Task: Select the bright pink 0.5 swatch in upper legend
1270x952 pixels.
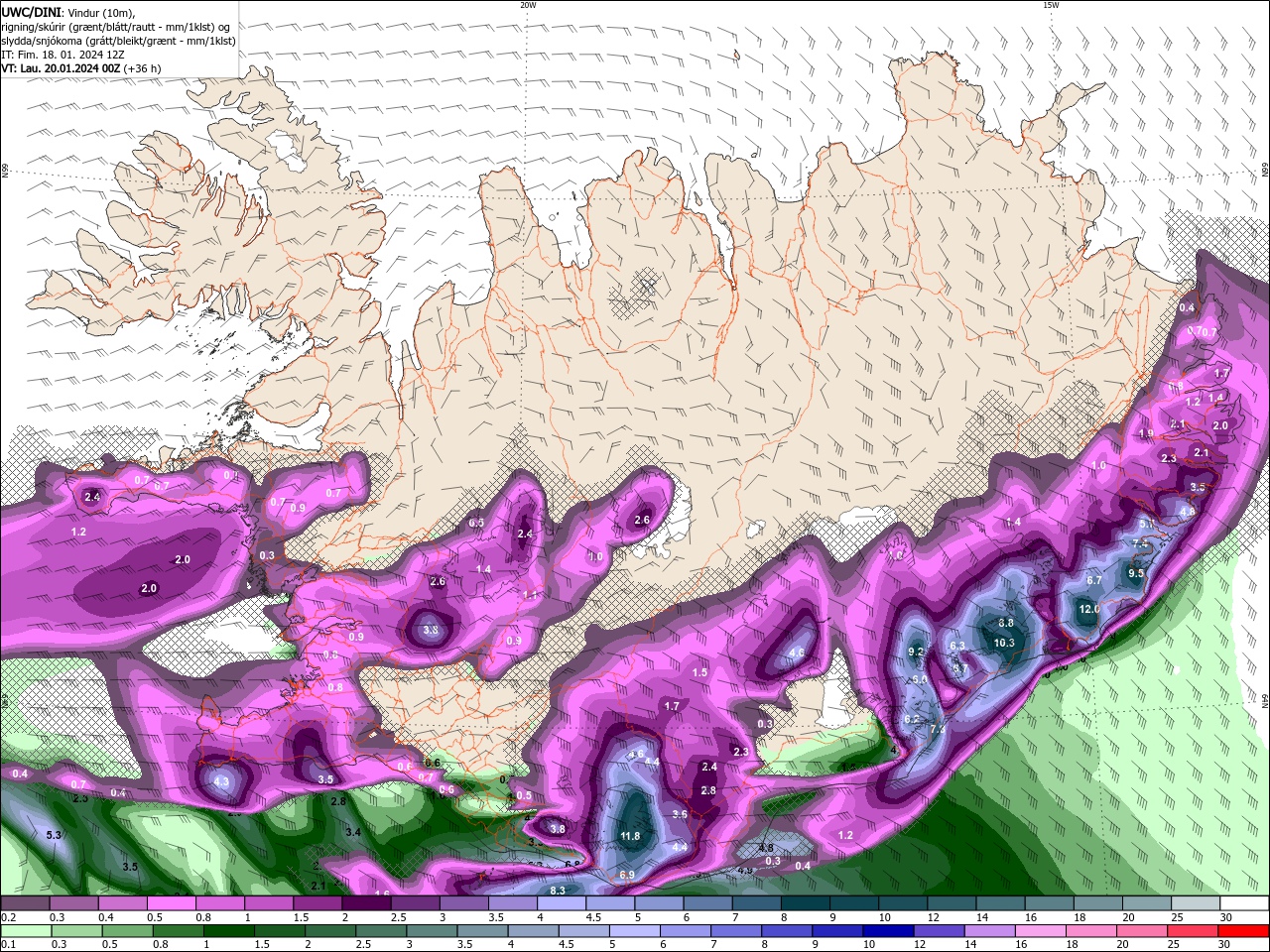Action: click(170, 902)
